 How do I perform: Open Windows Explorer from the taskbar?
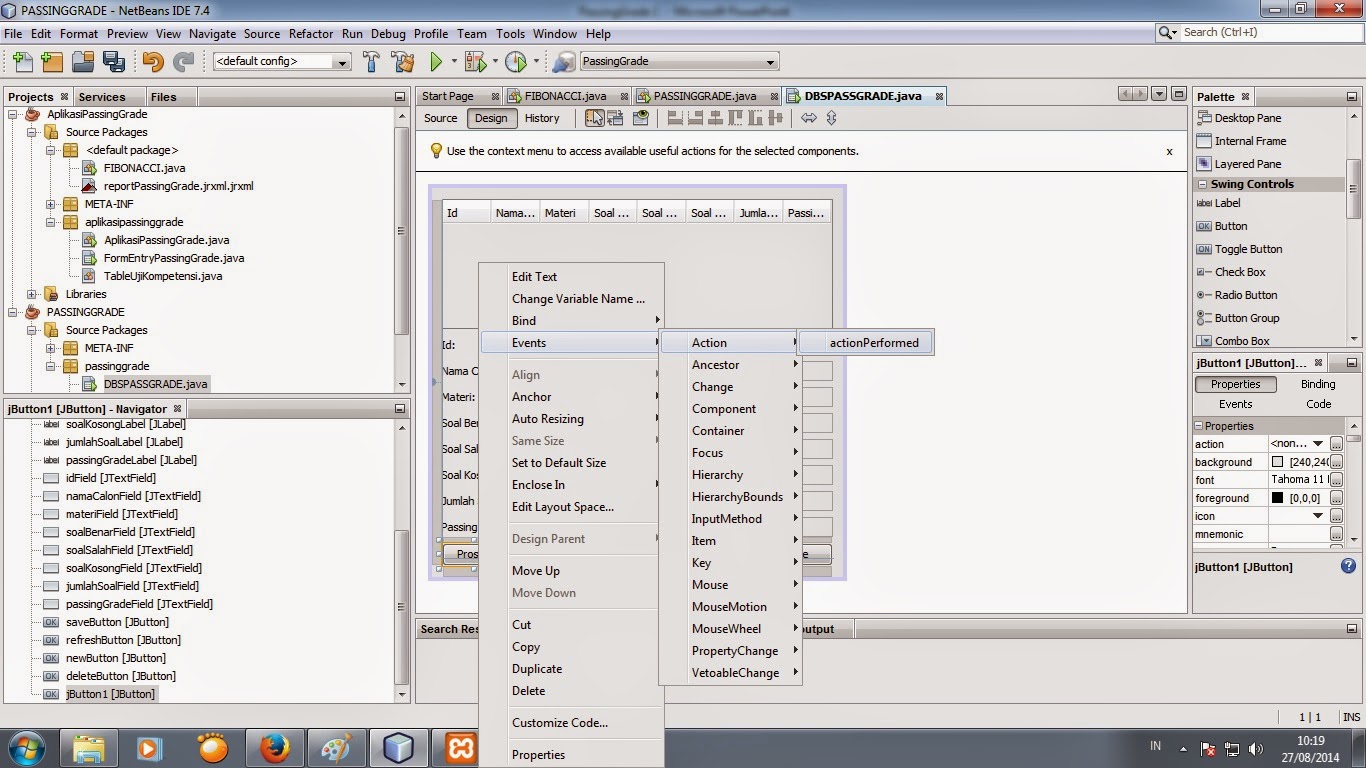click(x=88, y=747)
